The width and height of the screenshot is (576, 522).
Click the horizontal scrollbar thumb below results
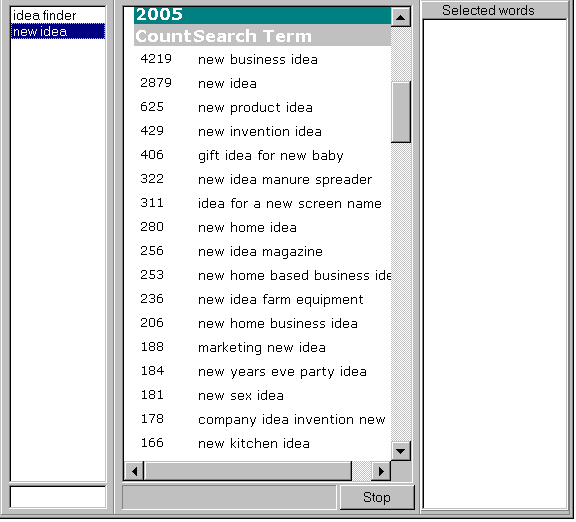(x=248, y=471)
